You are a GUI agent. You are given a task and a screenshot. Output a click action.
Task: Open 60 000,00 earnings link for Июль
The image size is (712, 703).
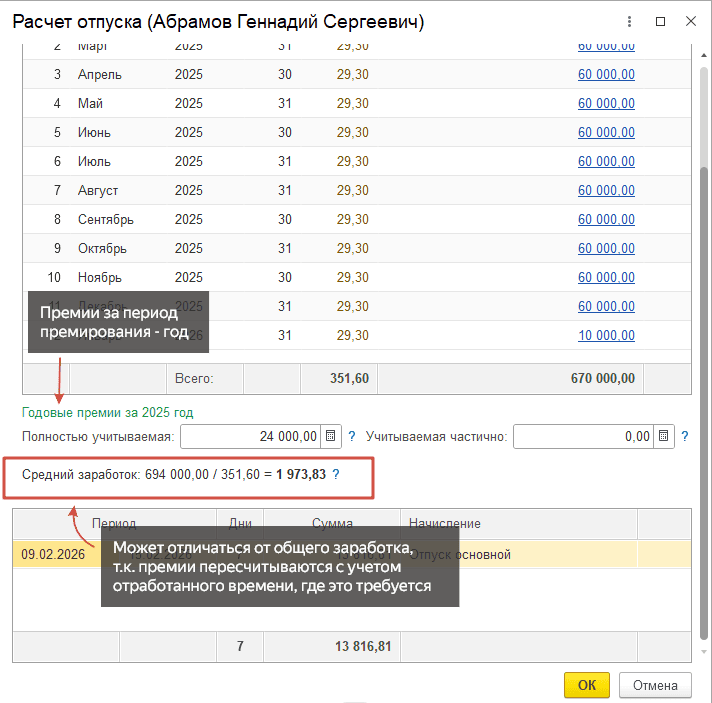(x=606, y=162)
